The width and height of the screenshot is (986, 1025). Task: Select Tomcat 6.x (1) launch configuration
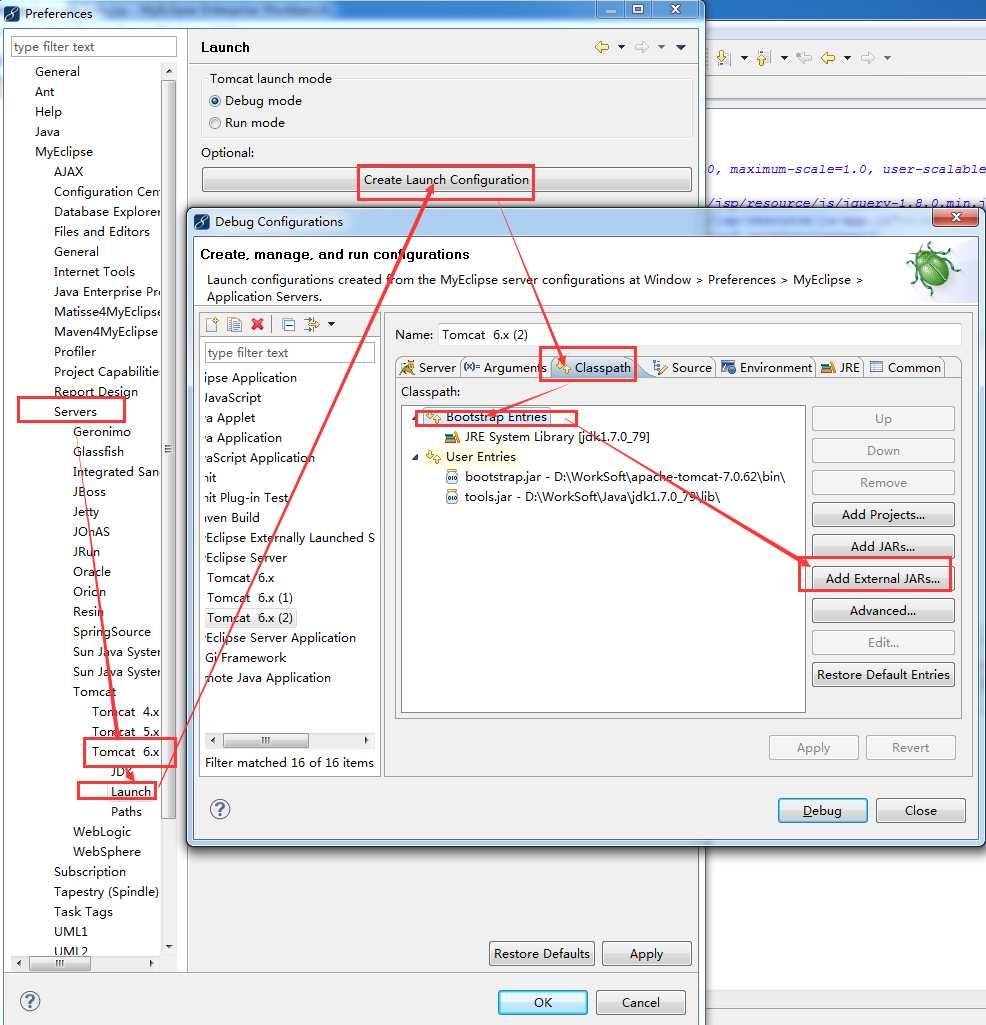pyautogui.click(x=250, y=598)
